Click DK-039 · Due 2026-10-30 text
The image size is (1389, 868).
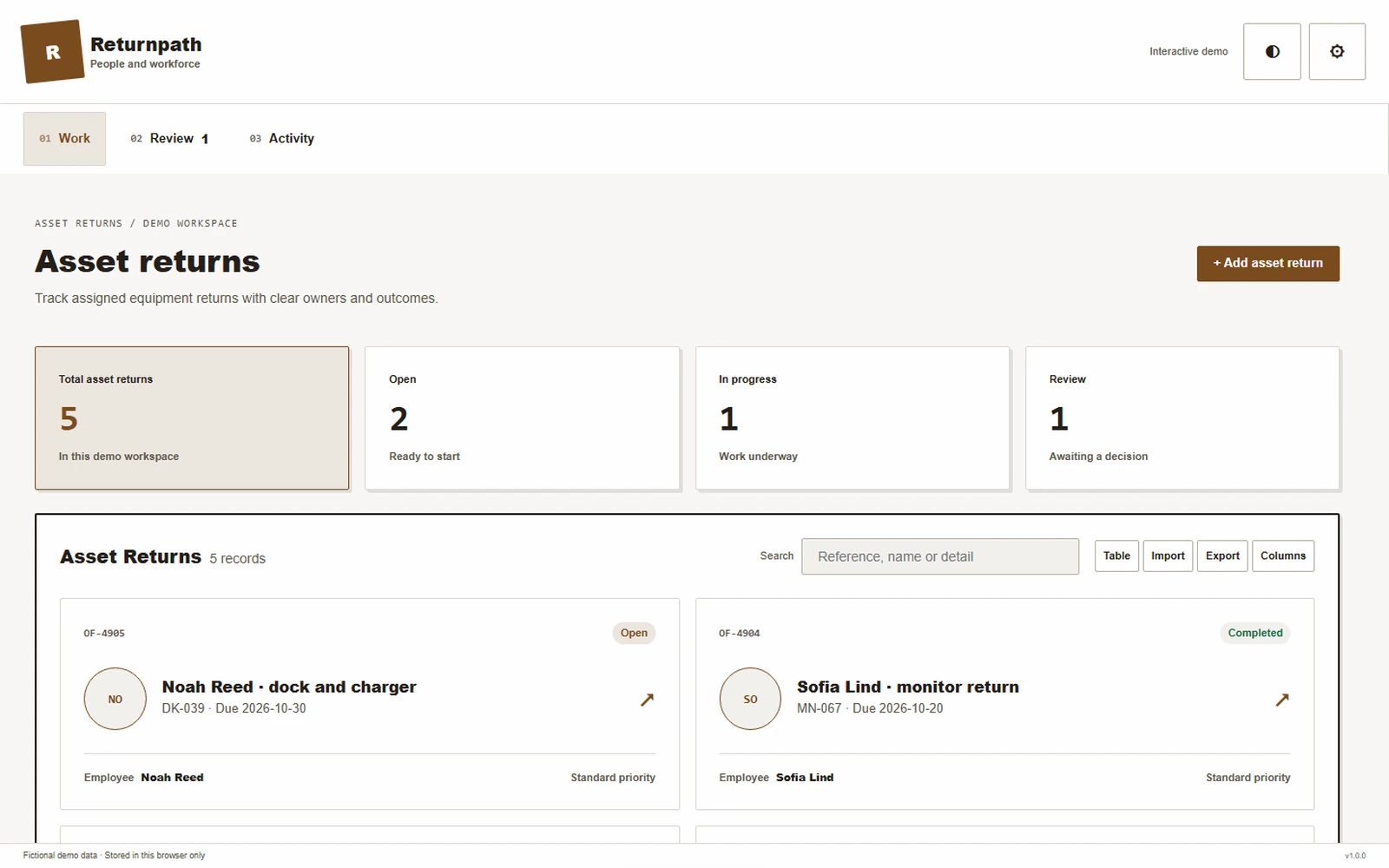click(x=234, y=708)
